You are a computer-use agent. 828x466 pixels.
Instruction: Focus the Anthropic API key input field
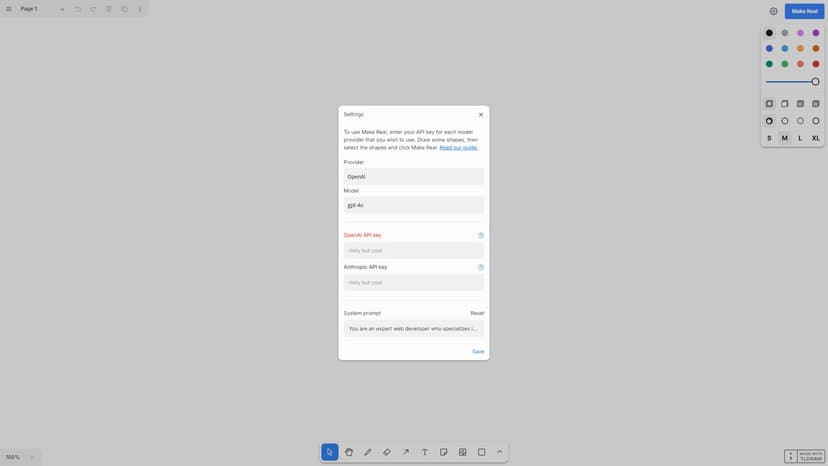(x=413, y=283)
